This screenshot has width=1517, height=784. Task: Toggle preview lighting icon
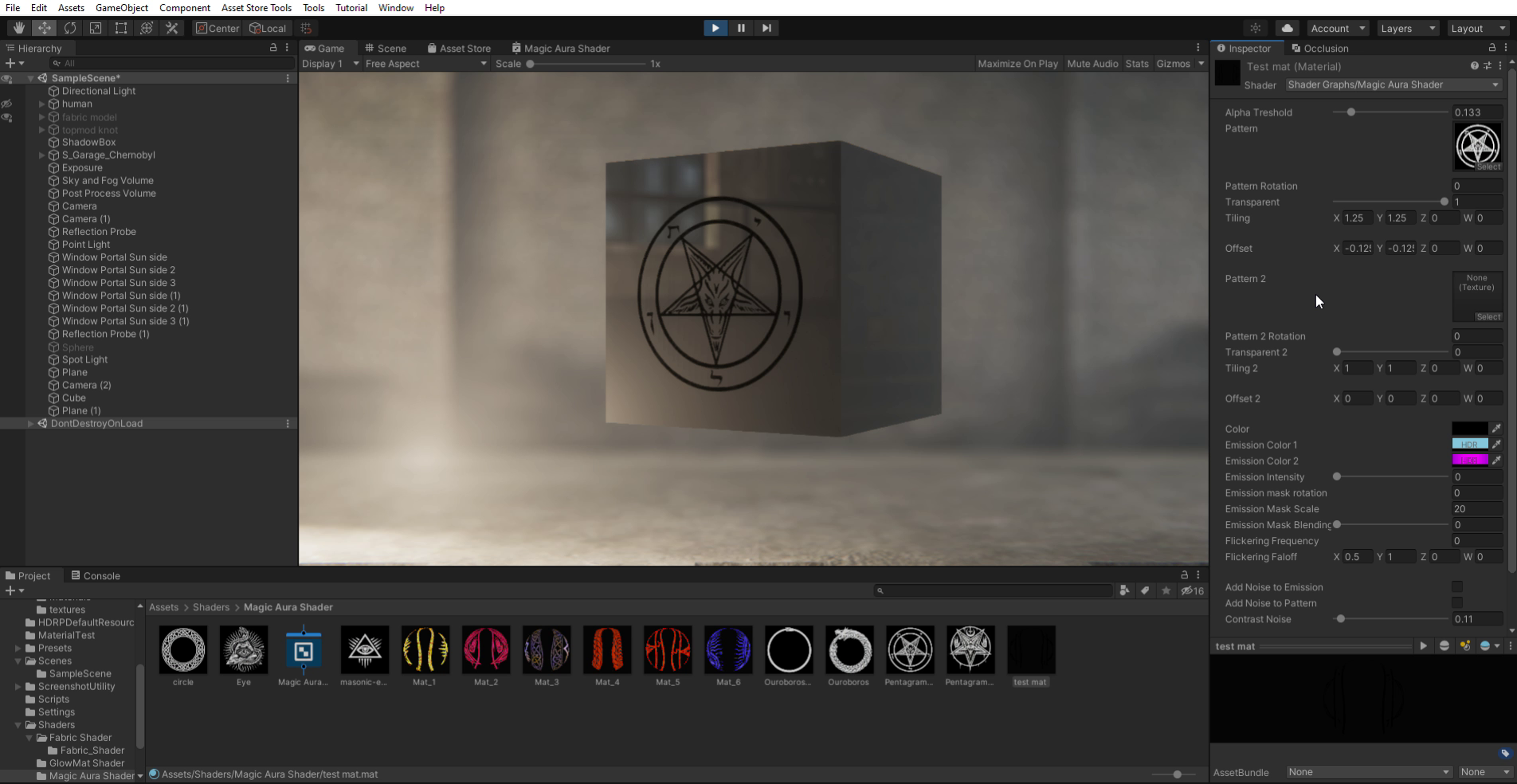point(1465,646)
